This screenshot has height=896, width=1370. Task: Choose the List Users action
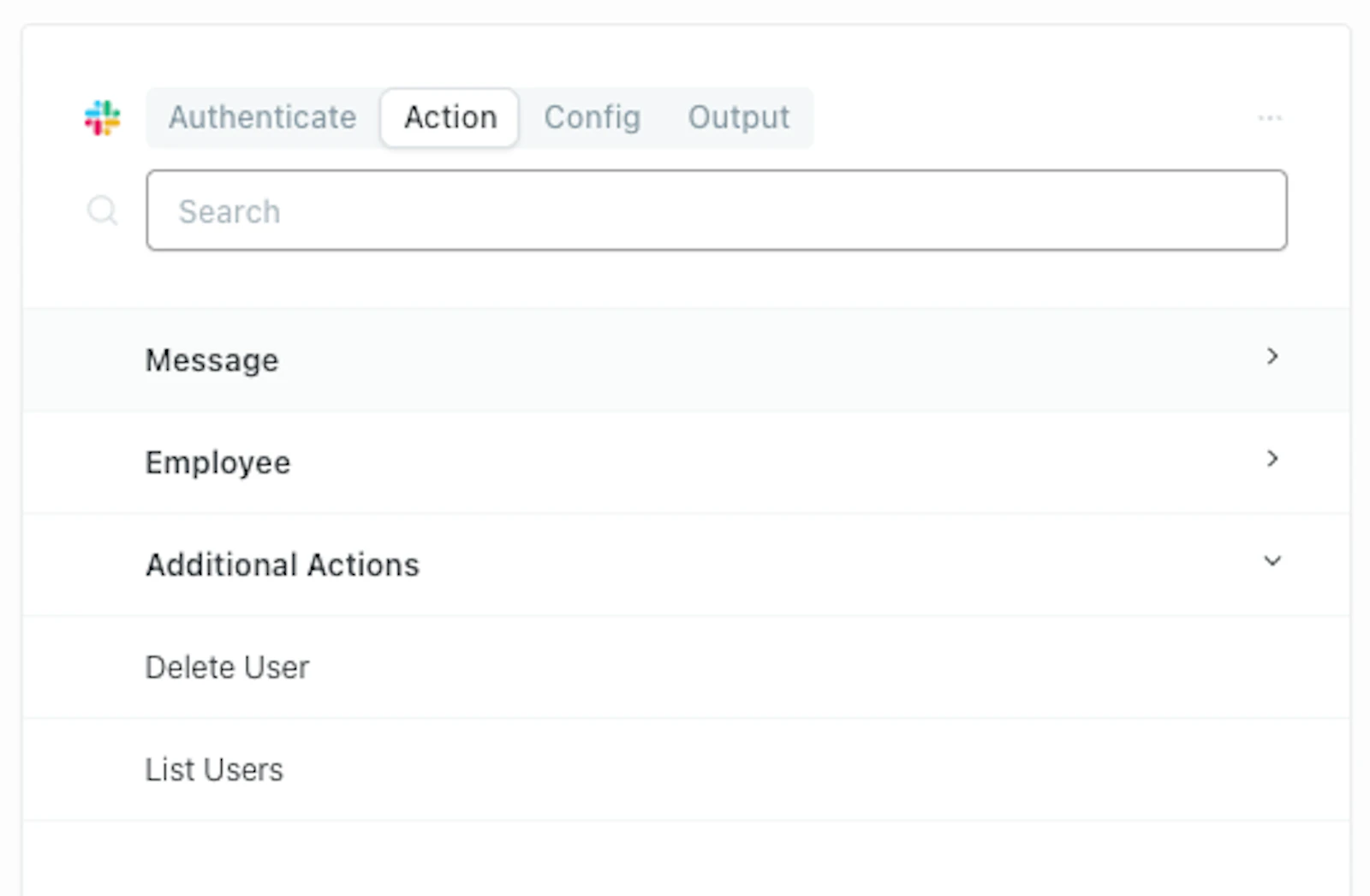[x=214, y=770]
